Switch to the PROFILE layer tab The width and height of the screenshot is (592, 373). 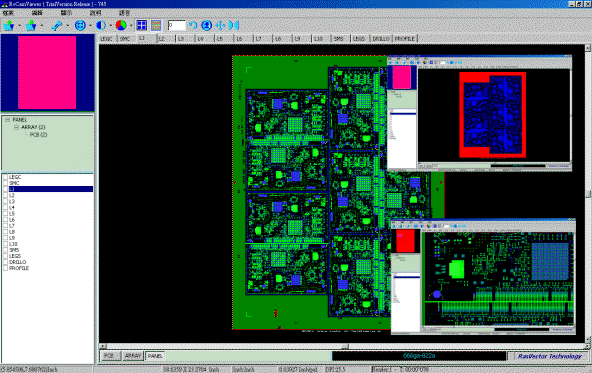405,39
